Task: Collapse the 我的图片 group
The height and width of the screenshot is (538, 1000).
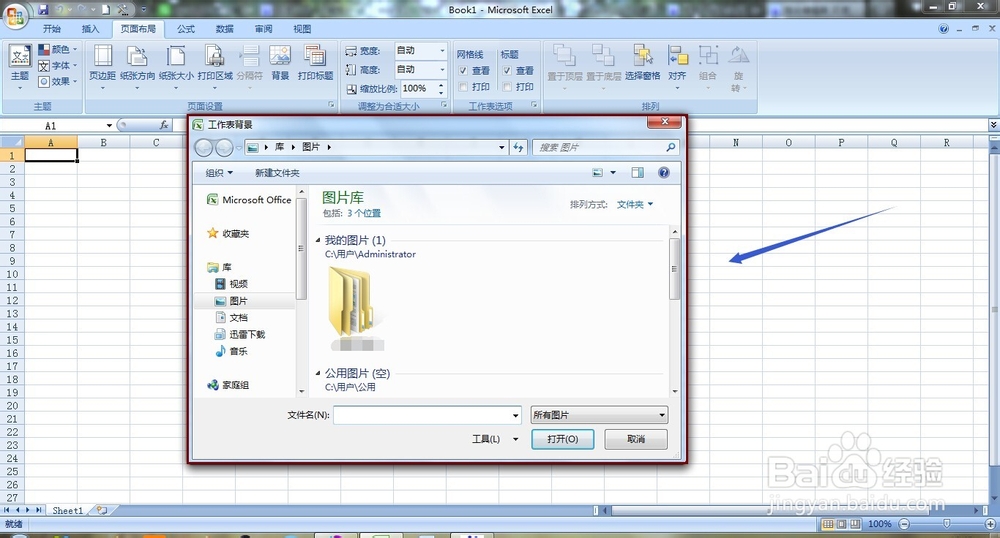Action: [x=318, y=240]
